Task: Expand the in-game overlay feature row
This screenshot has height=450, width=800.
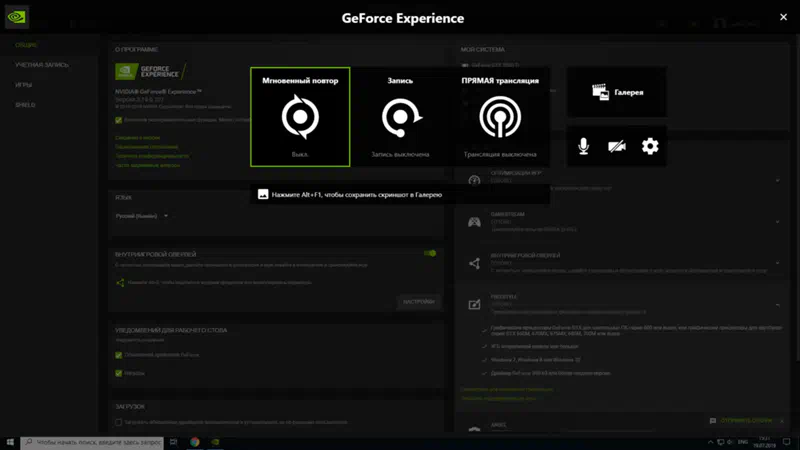Action: click(778, 263)
